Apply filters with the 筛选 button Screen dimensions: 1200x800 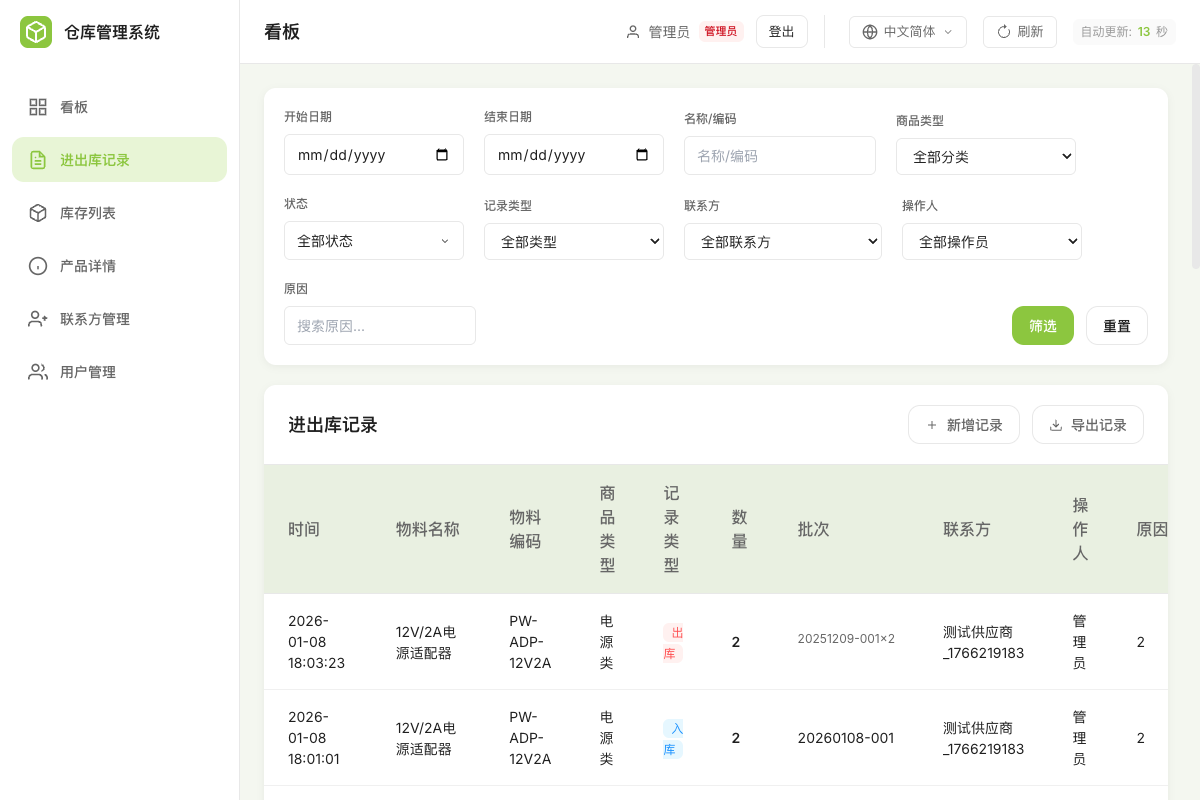(1043, 326)
